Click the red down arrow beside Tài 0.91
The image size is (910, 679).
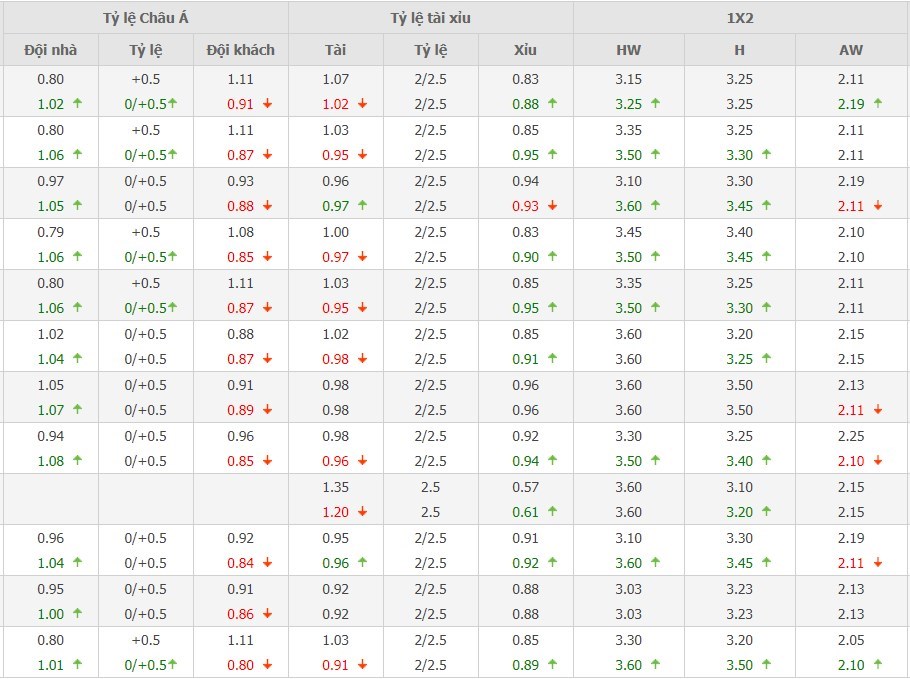tap(362, 665)
